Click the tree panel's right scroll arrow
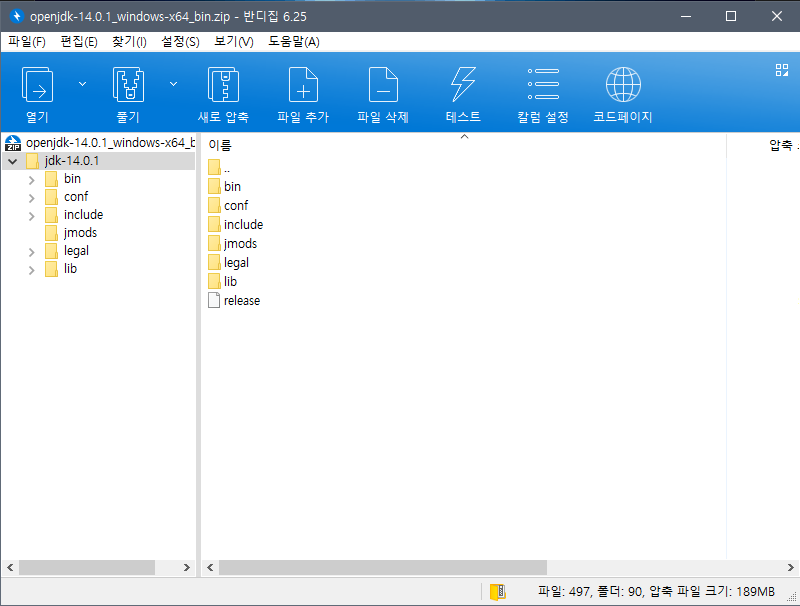The image size is (800, 606). pos(187,567)
